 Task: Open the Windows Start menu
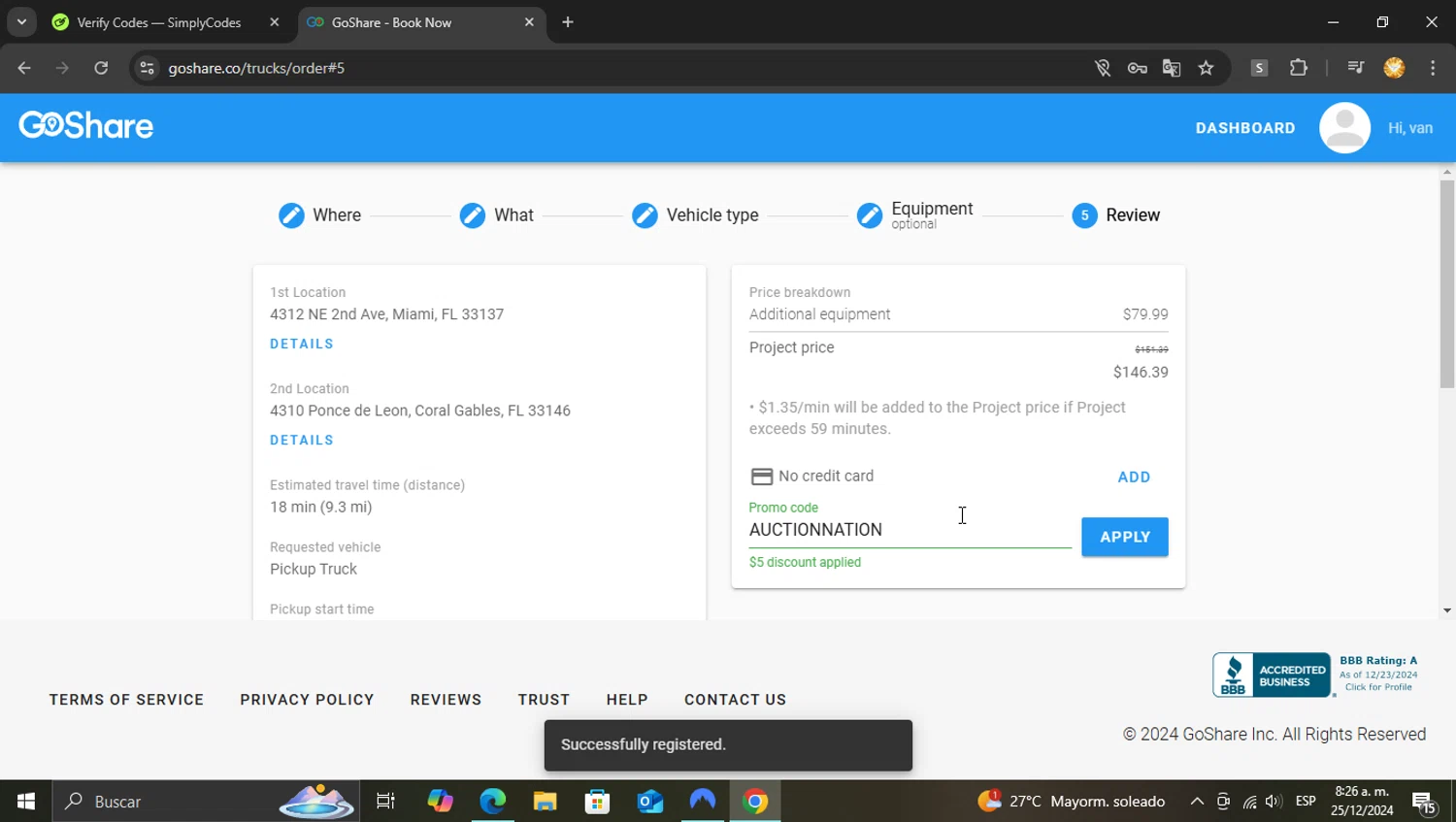tap(26, 802)
